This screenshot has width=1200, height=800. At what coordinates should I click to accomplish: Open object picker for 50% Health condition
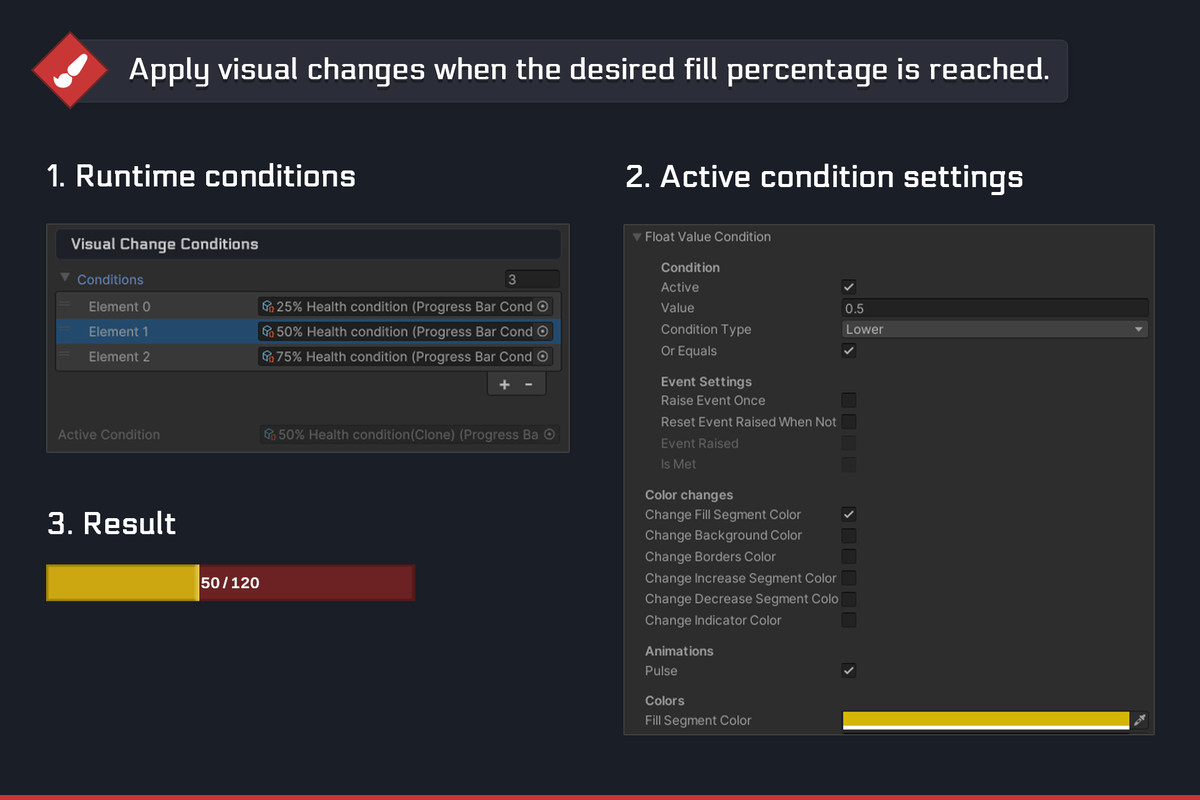543,331
